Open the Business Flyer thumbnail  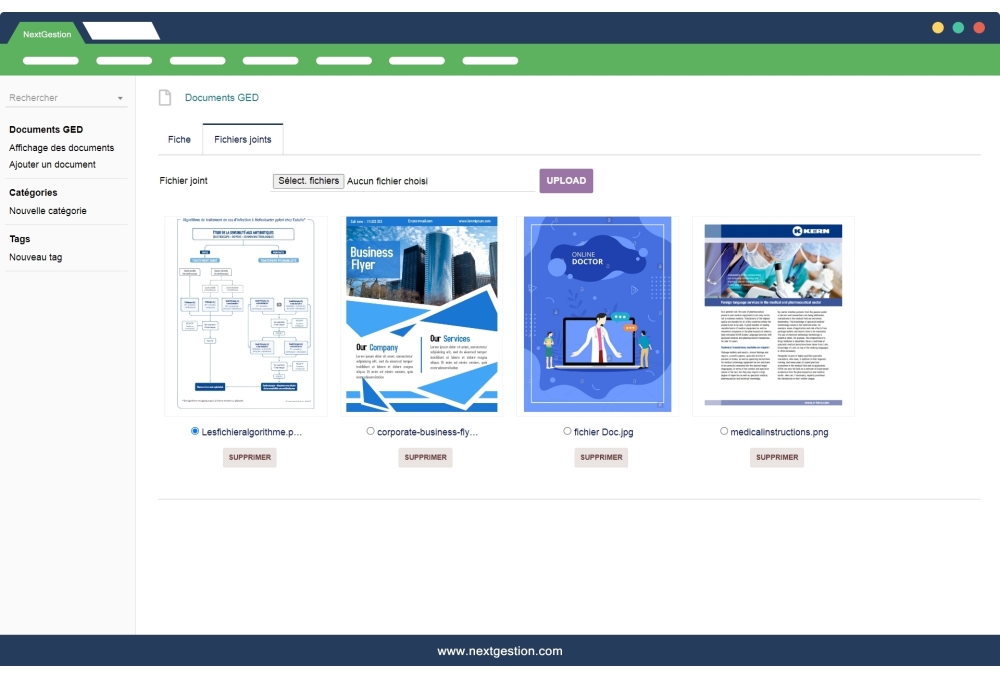(421, 314)
